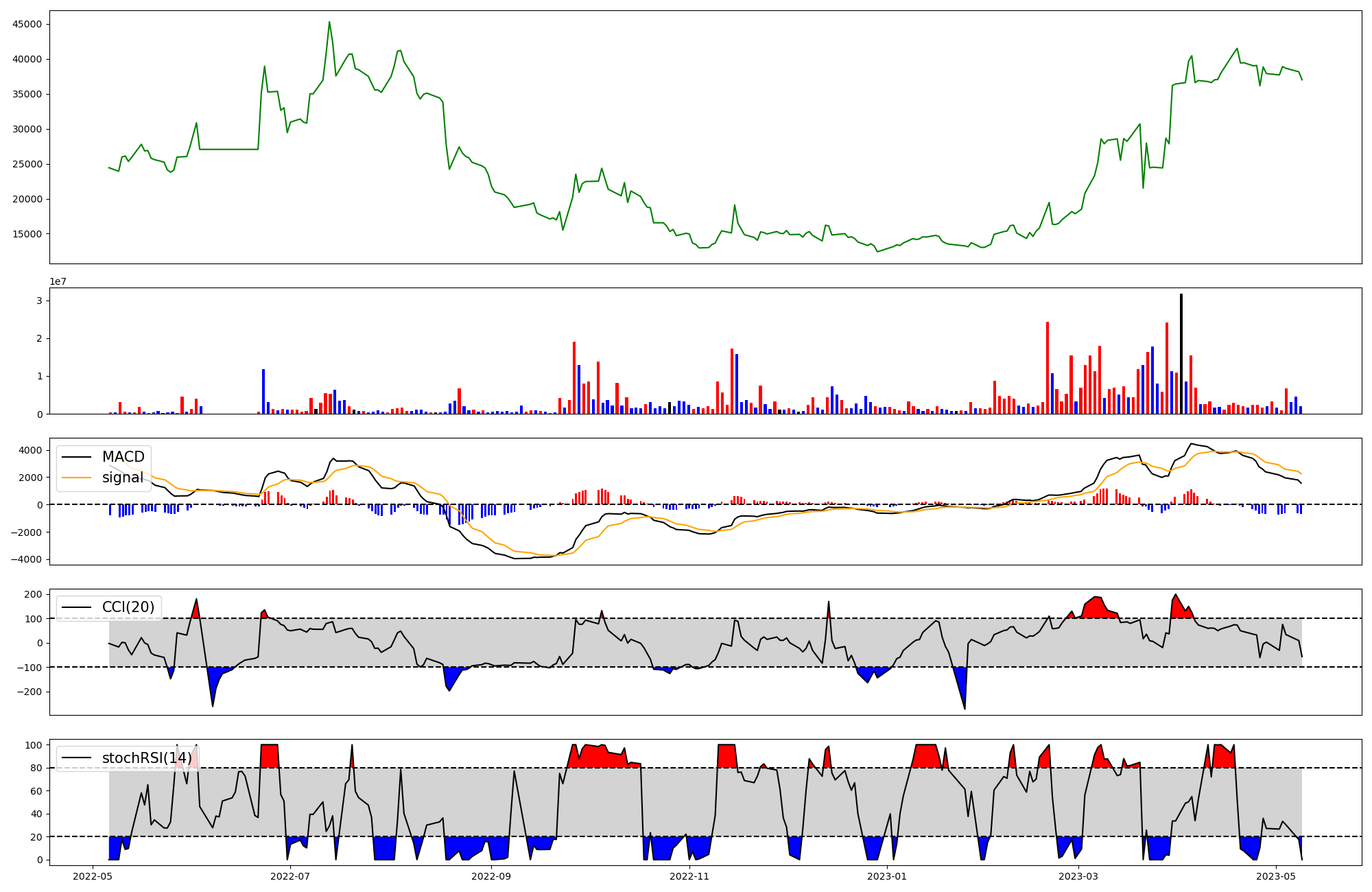The height and width of the screenshot is (892, 1372).
Task: Click the 2022-05 x-axis date label
Action: [x=92, y=876]
